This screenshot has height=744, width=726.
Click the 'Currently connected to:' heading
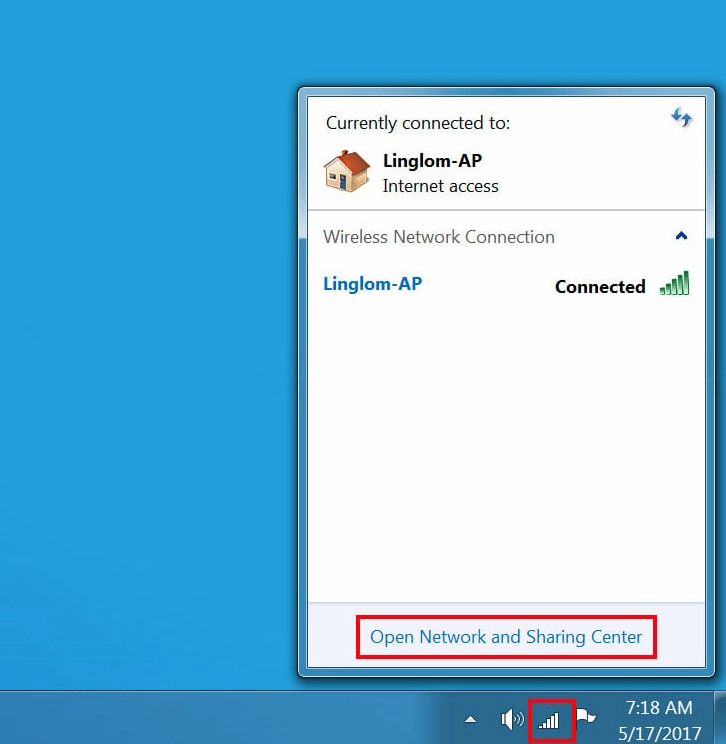click(x=418, y=123)
